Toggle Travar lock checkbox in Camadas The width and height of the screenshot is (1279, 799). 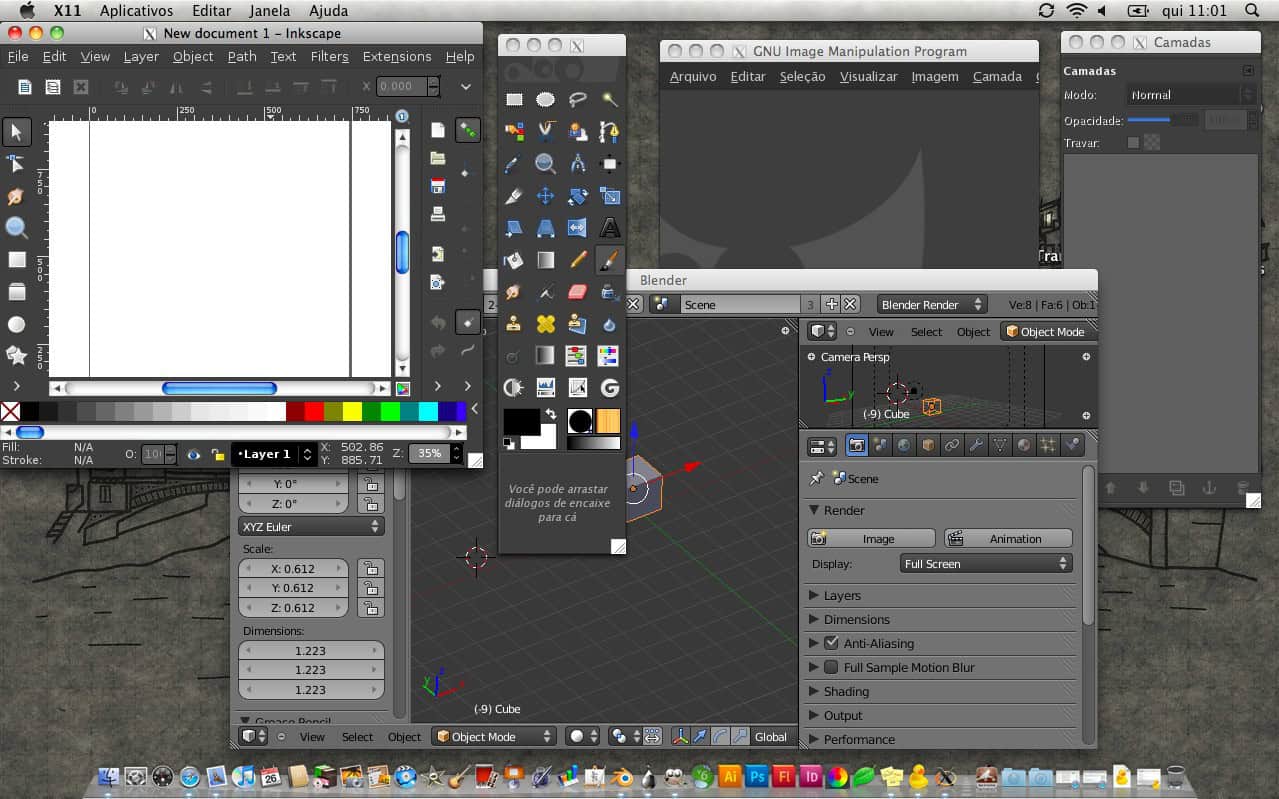pos(1133,143)
